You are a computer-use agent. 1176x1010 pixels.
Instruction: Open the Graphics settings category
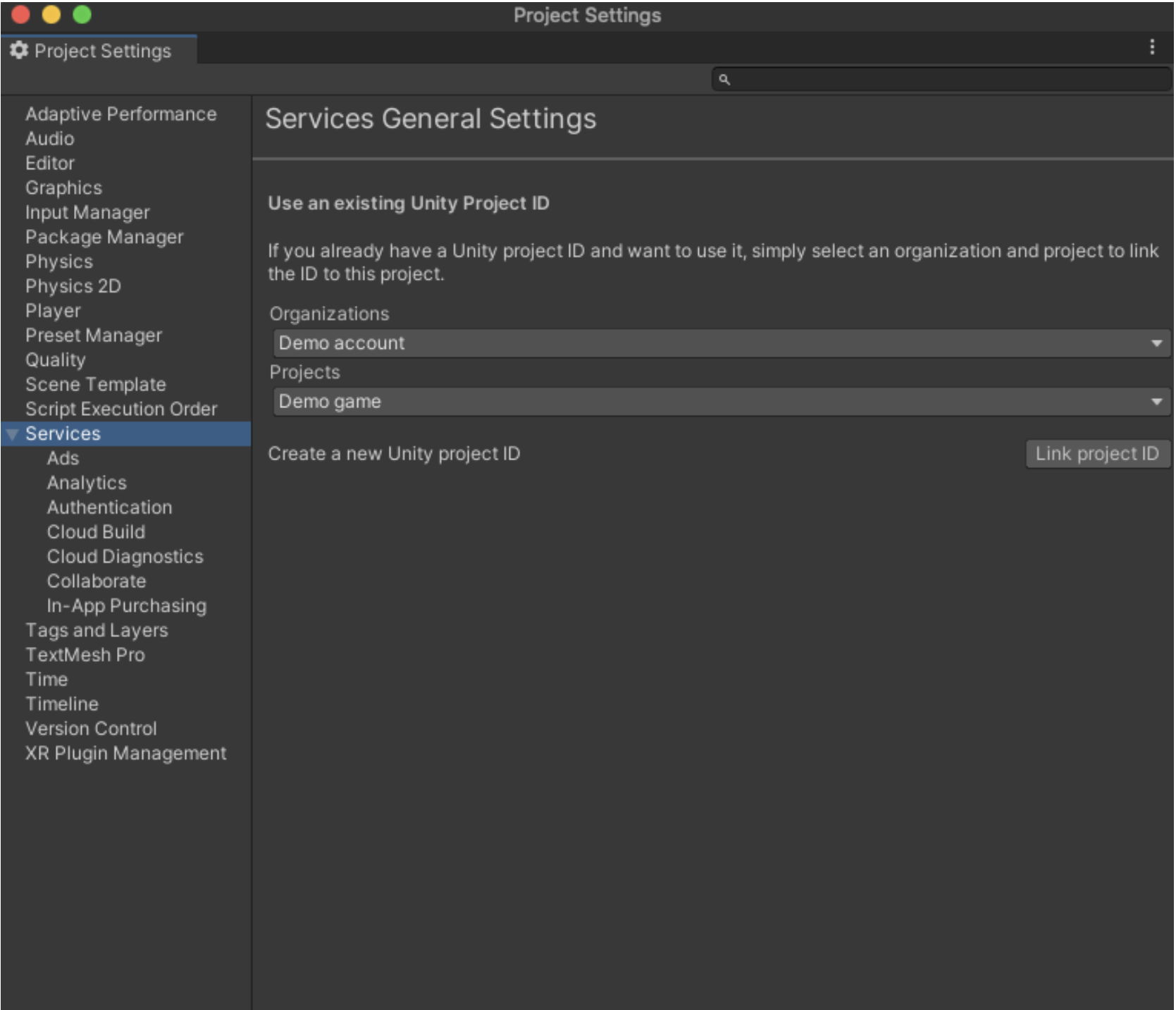63,188
